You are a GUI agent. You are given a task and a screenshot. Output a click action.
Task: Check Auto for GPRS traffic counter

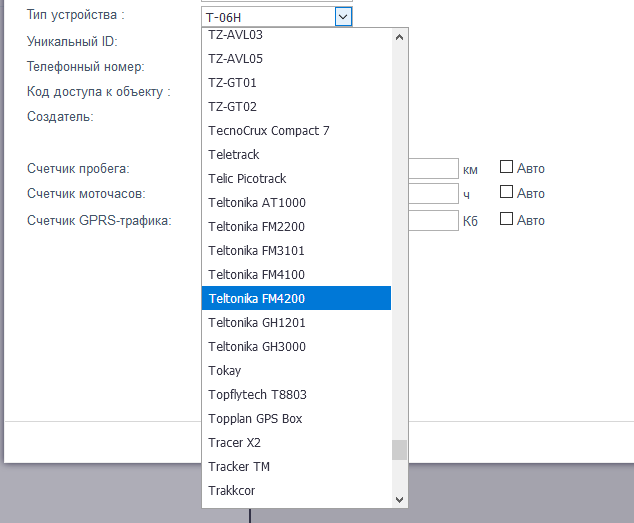(506, 219)
